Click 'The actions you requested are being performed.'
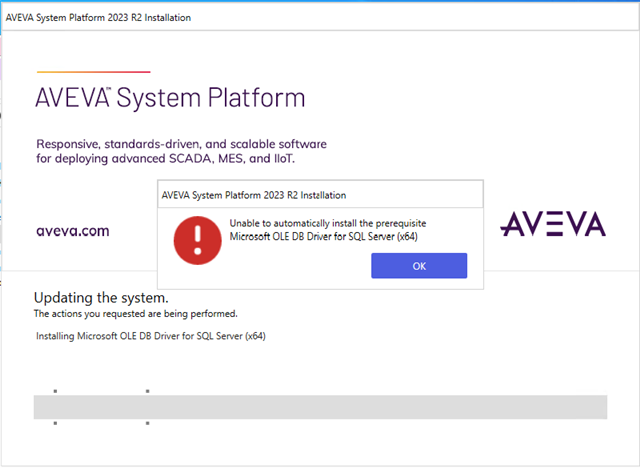640x468 pixels. [136, 314]
